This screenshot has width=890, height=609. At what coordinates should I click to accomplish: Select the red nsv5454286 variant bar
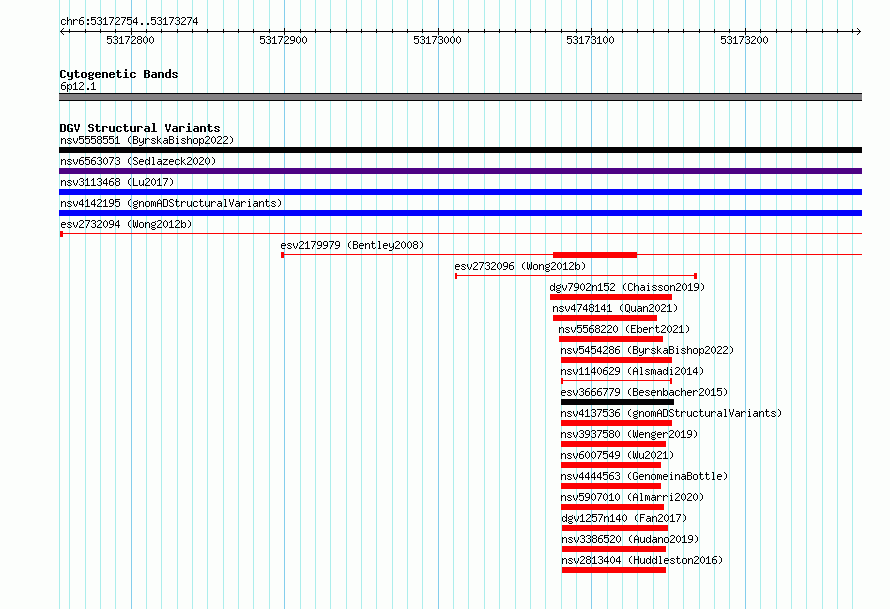616,360
